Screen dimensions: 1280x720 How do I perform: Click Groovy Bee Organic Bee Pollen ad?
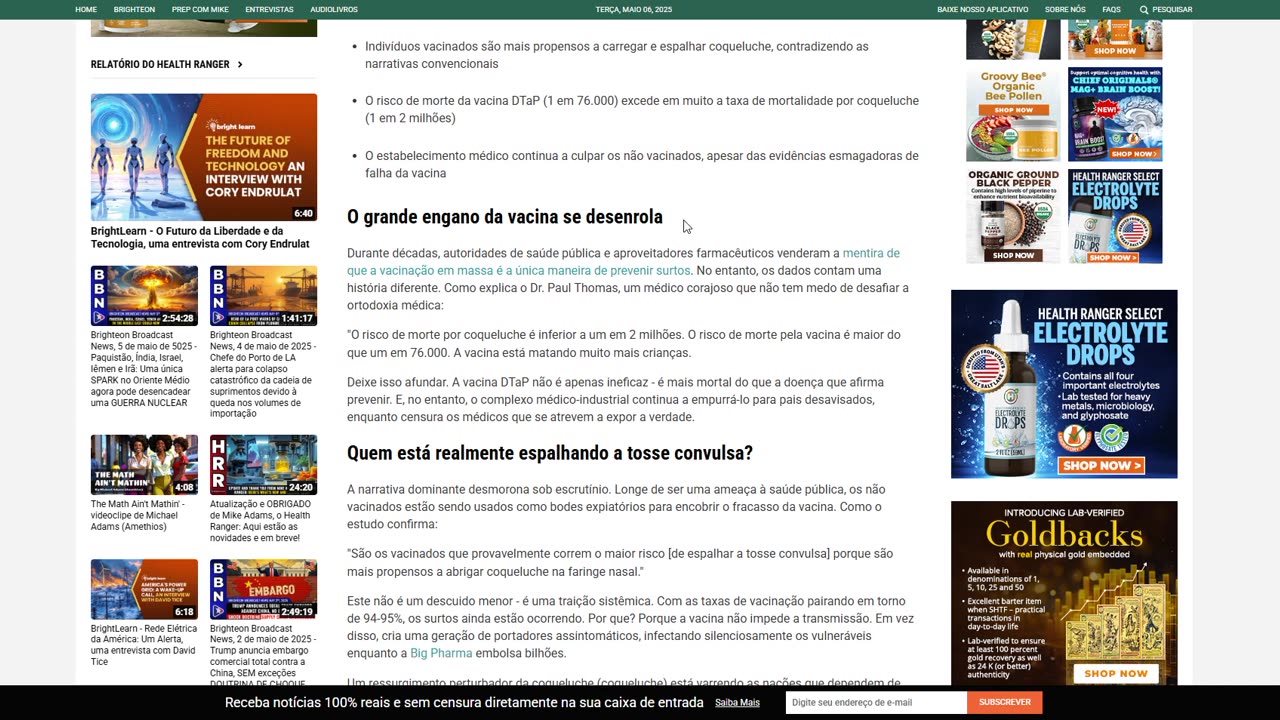(x=1013, y=114)
